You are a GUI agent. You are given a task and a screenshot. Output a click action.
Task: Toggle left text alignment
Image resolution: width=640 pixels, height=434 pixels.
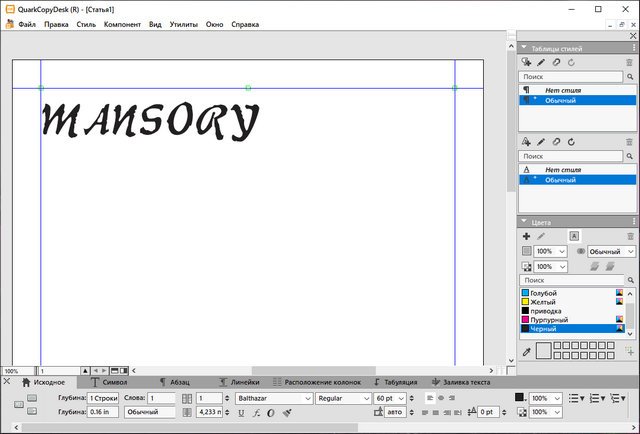coord(430,398)
